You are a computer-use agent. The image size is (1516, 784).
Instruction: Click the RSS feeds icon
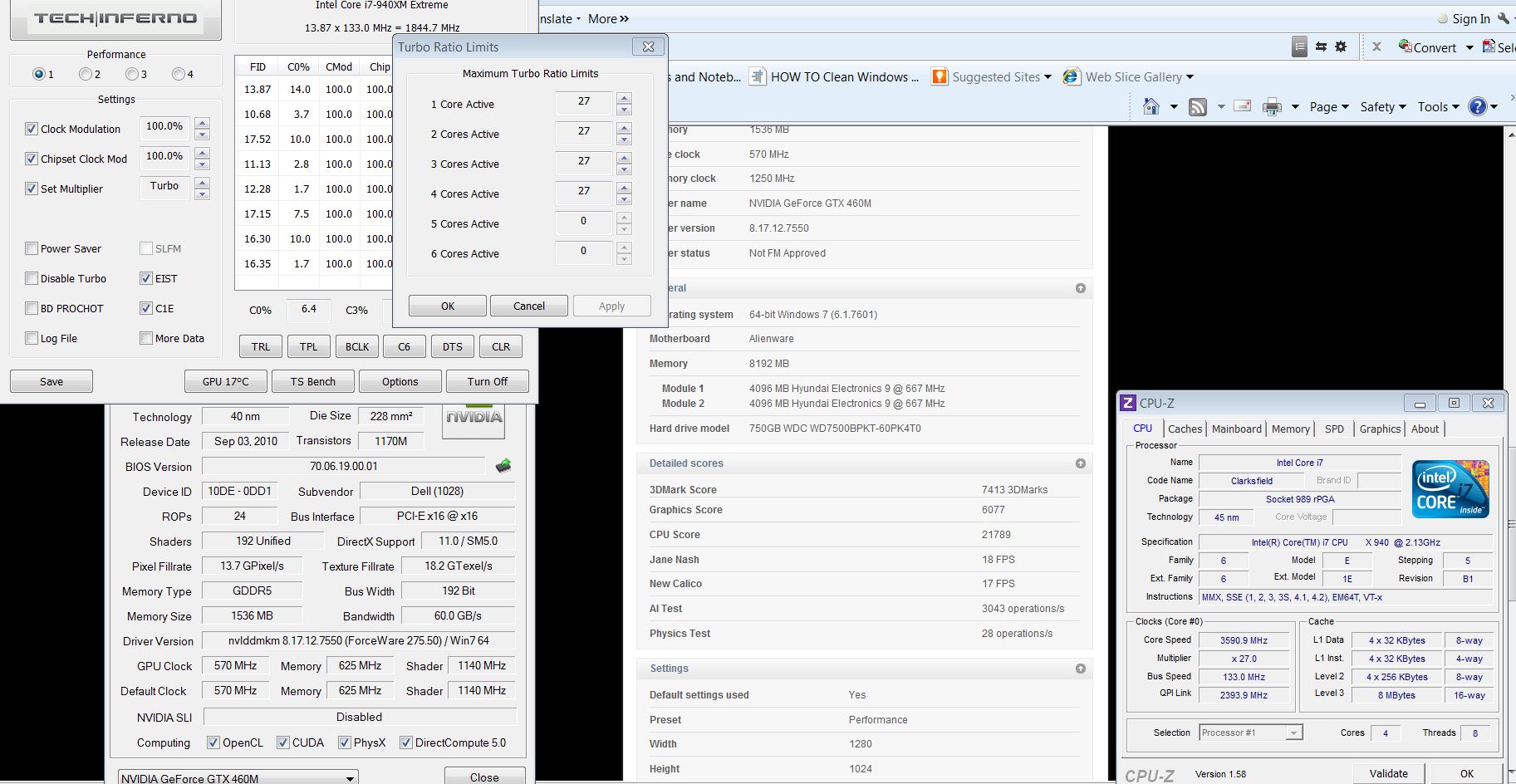click(1198, 106)
